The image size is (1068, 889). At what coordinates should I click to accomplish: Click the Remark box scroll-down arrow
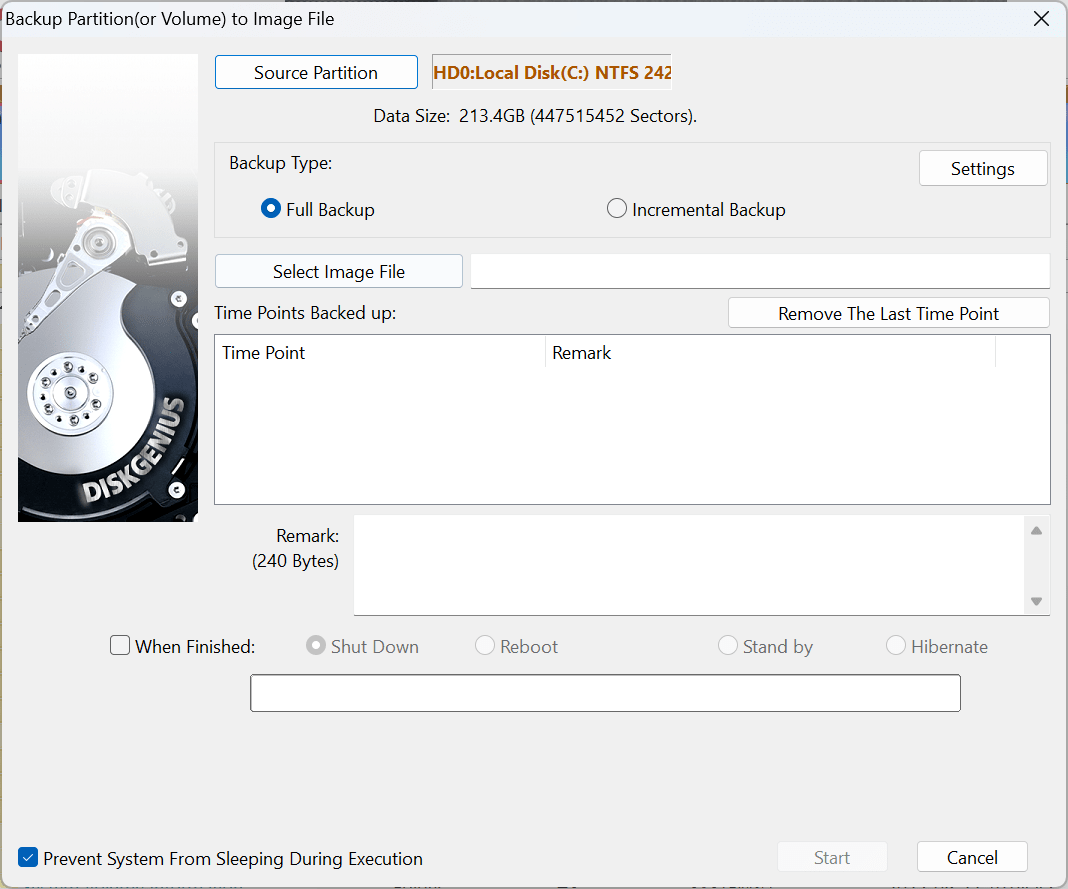1037,601
